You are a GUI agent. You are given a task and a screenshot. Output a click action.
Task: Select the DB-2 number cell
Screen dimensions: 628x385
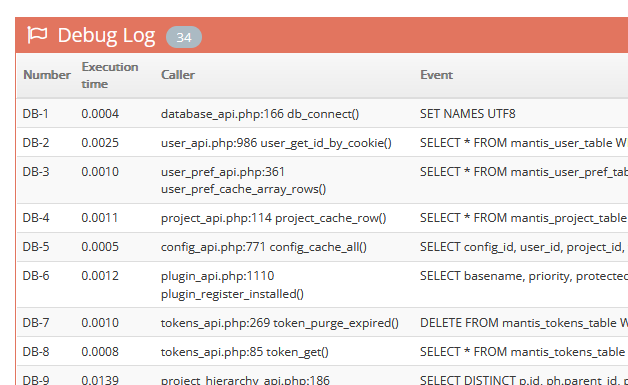36,143
